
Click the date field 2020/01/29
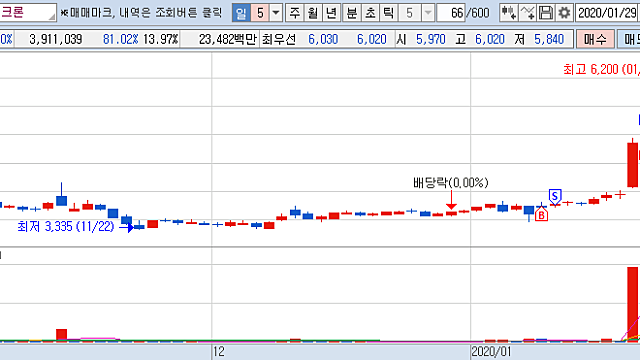[x=607, y=13]
